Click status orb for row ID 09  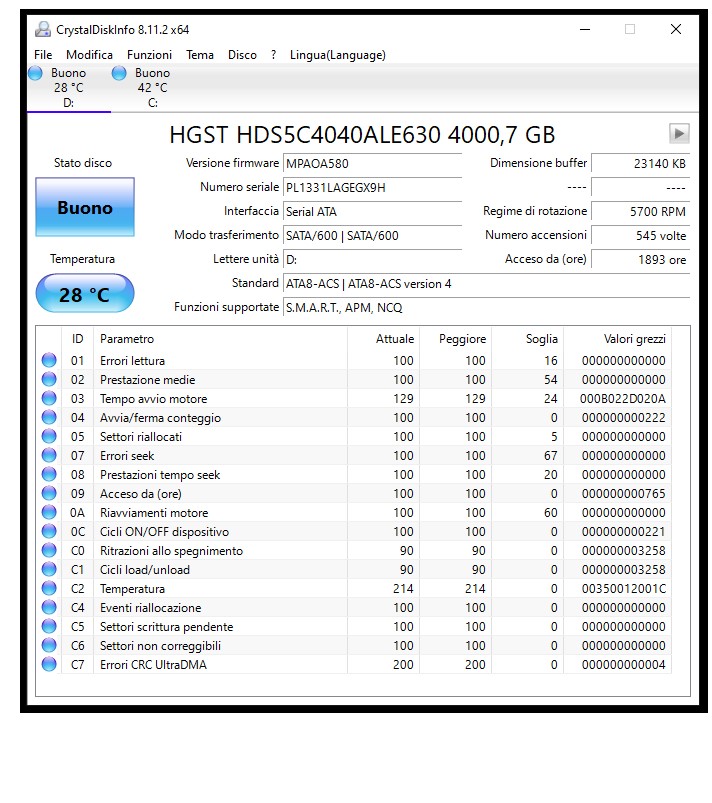click(49, 493)
